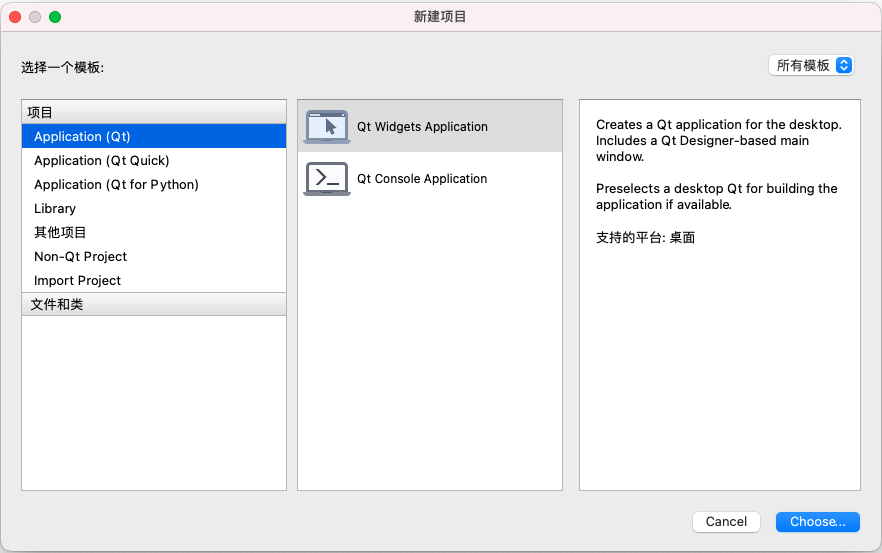882x553 pixels.
Task: Click the Qt Console Application terminal icon
Action: click(x=327, y=179)
